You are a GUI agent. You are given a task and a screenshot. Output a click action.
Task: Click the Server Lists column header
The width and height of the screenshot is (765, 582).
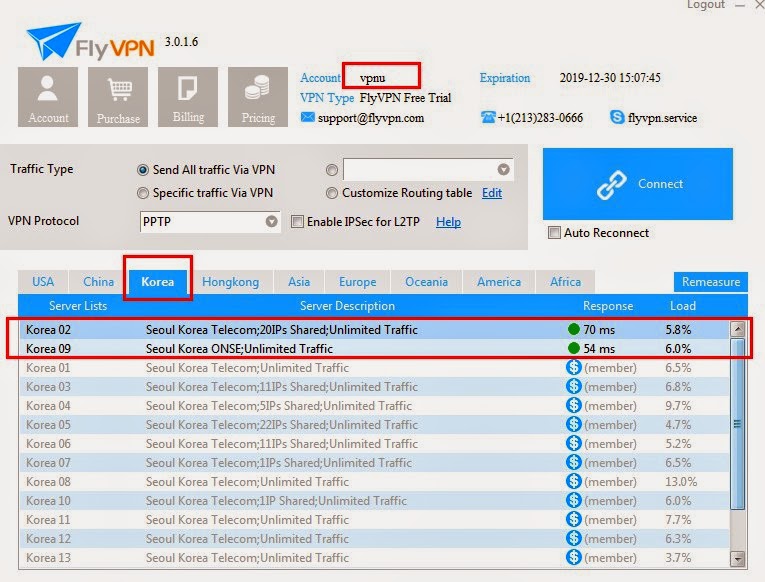click(x=78, y=306)
